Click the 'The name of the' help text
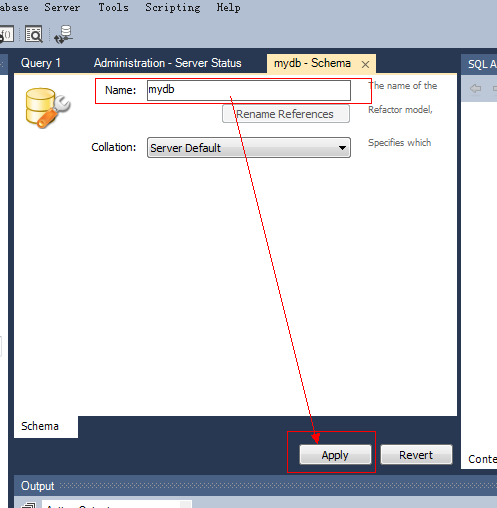This screenshot has height=508, width=497. (x=403, y=86)
